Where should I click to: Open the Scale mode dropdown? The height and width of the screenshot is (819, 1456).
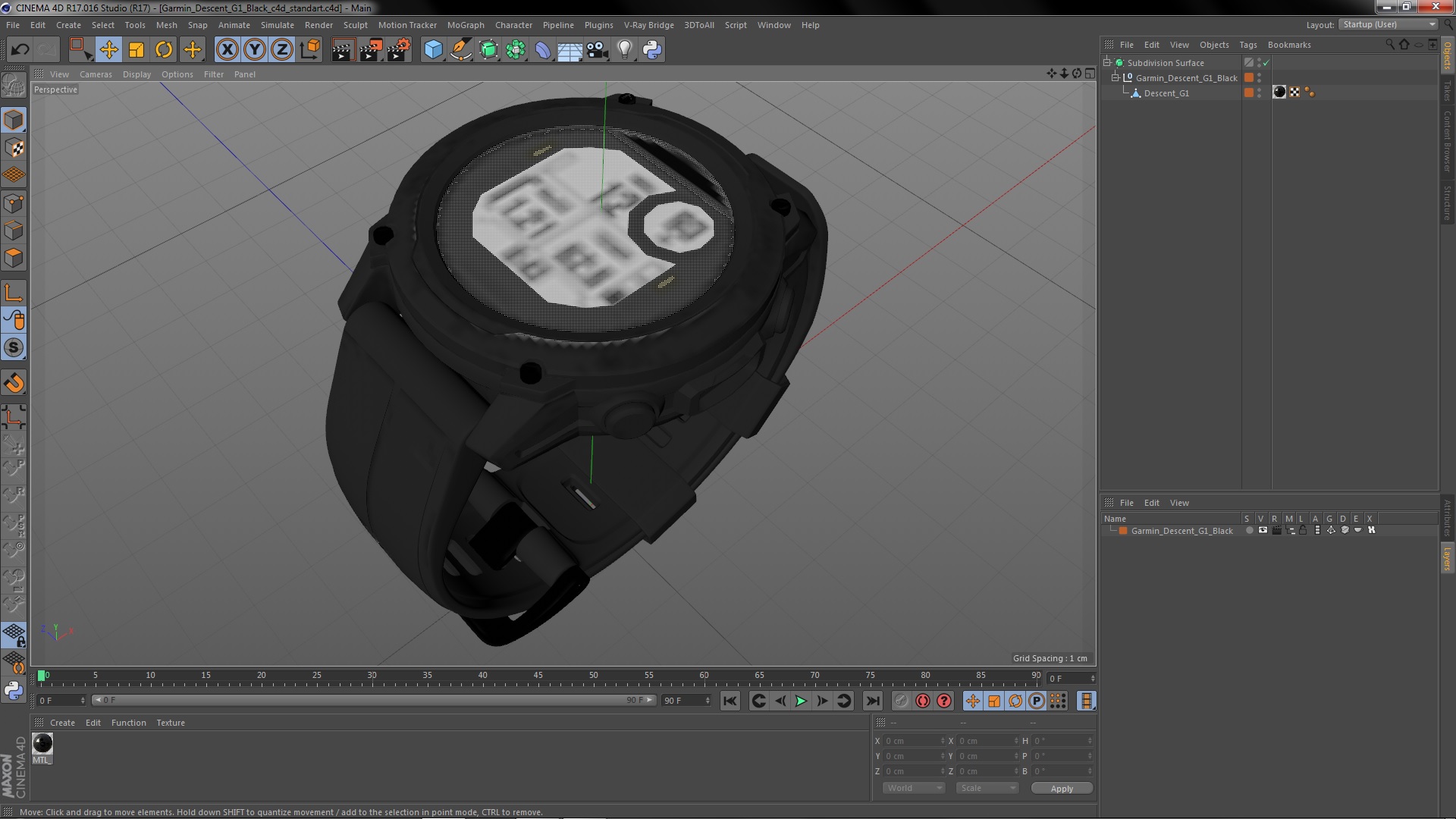987,788
